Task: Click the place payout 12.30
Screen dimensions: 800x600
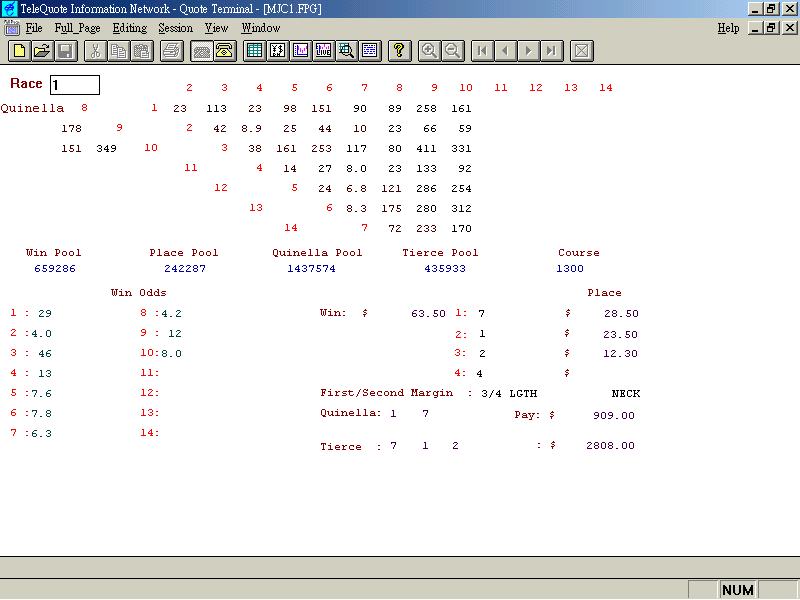Action: click(620, 353)
